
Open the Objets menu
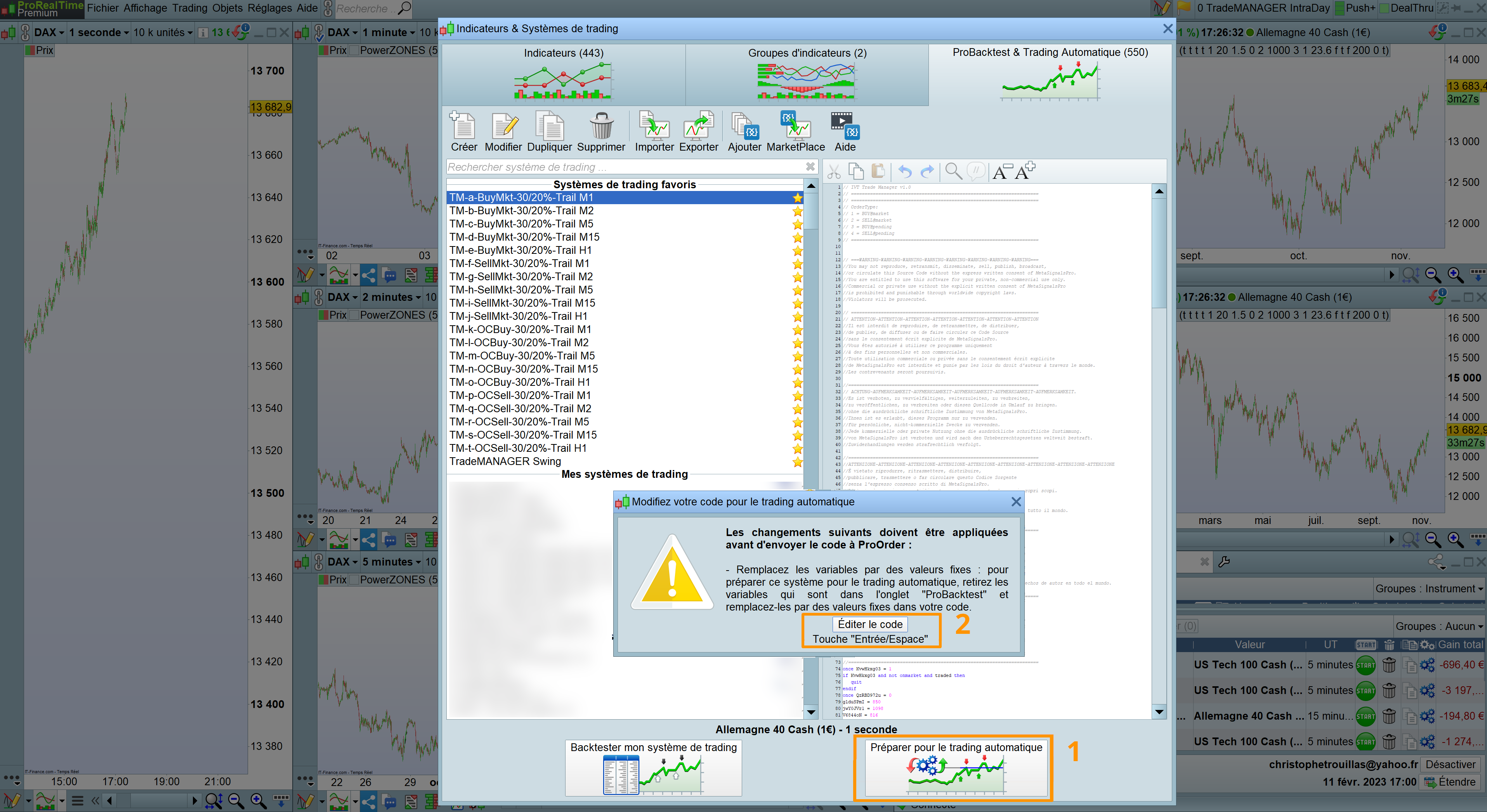[x=227, y=8]
